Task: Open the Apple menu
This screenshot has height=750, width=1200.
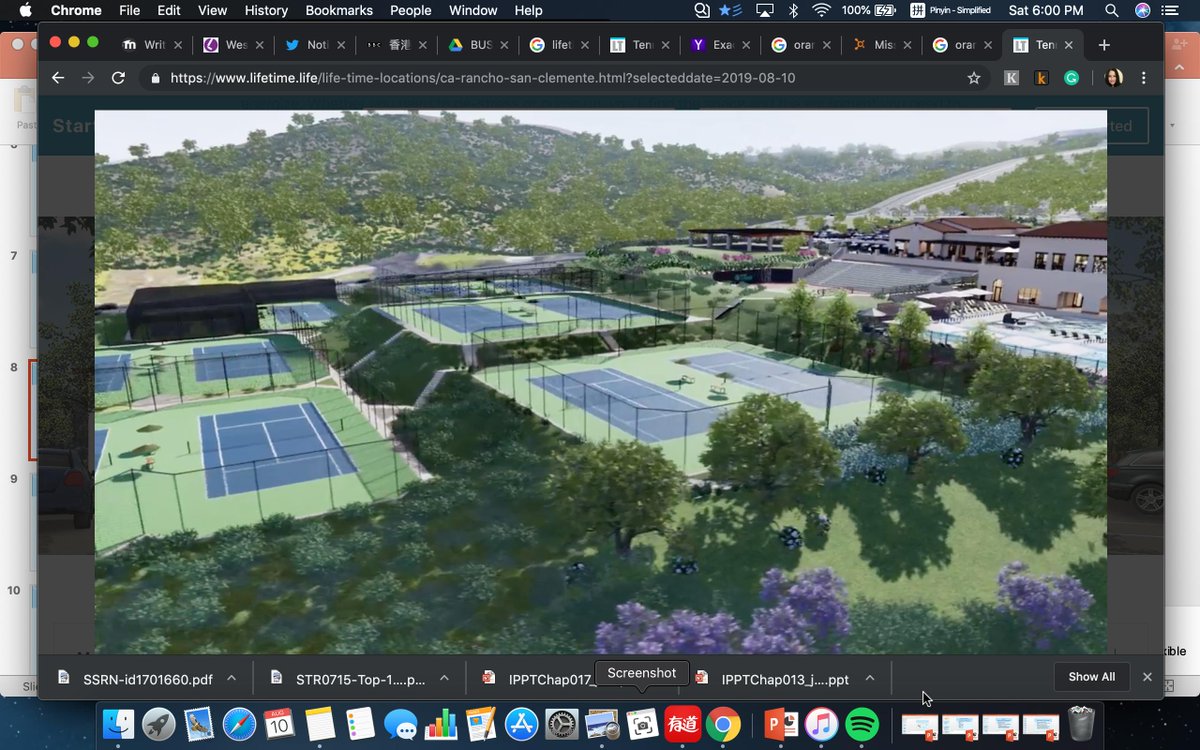Action: 26,10
